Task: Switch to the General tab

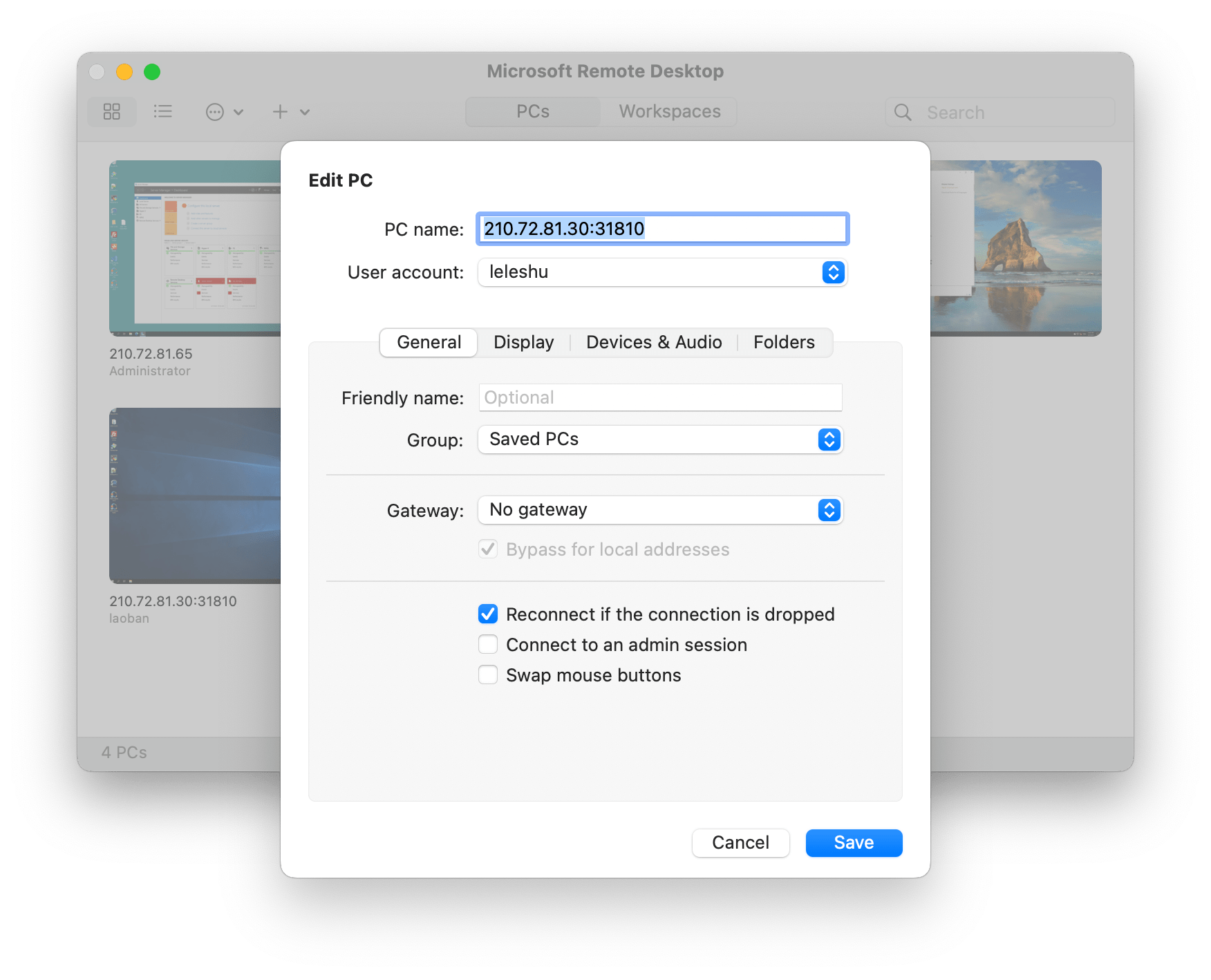Action: (x=429, y=343)
